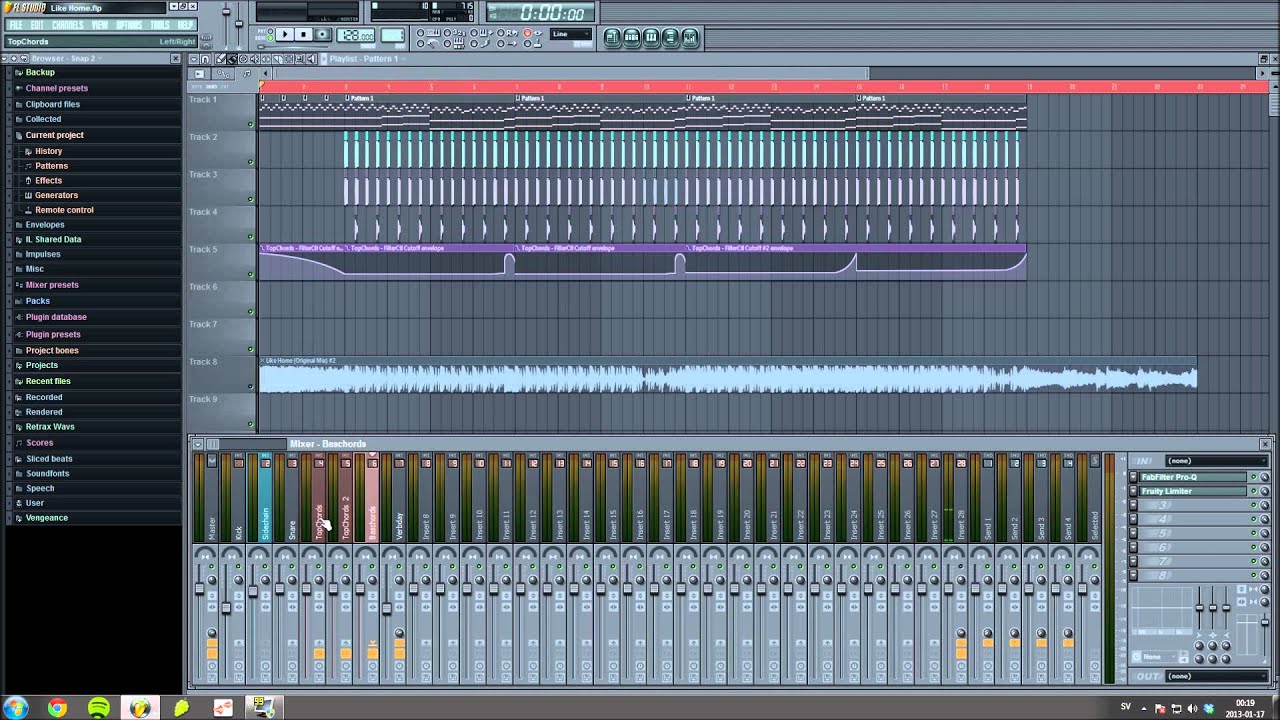Image resolution: width=1280 pixels, height=720 pixels.
Task: Open the Step Sequencer shortcut icon
Action: coord(632,37)
